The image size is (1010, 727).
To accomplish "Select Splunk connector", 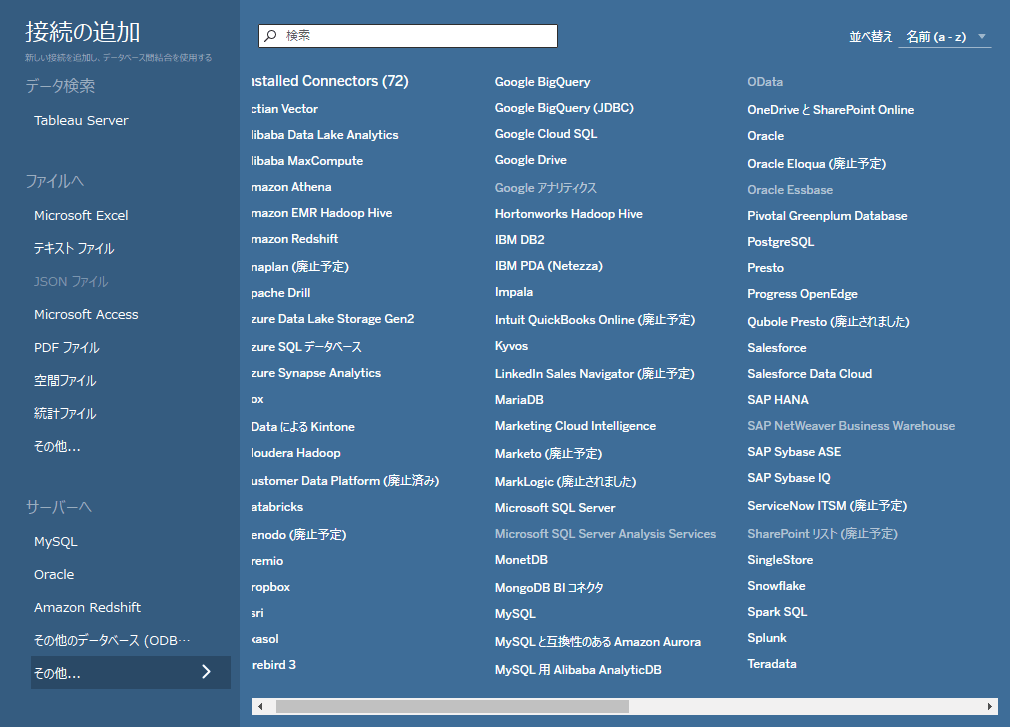I will (x=767, y=637).
